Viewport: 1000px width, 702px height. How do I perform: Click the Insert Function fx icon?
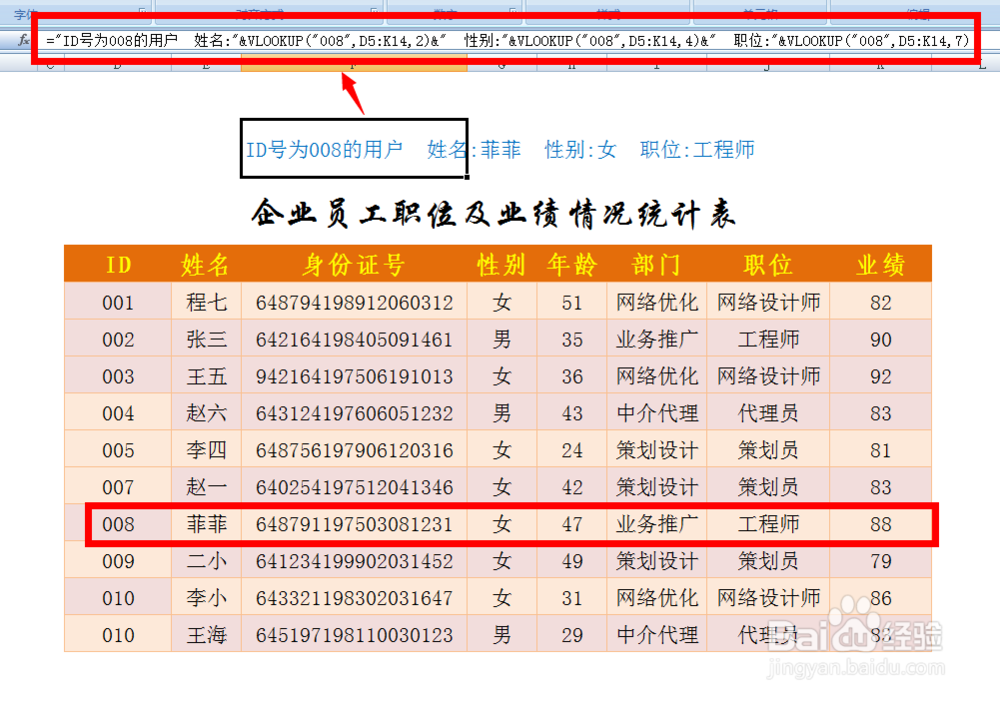[x=22, y=41]
